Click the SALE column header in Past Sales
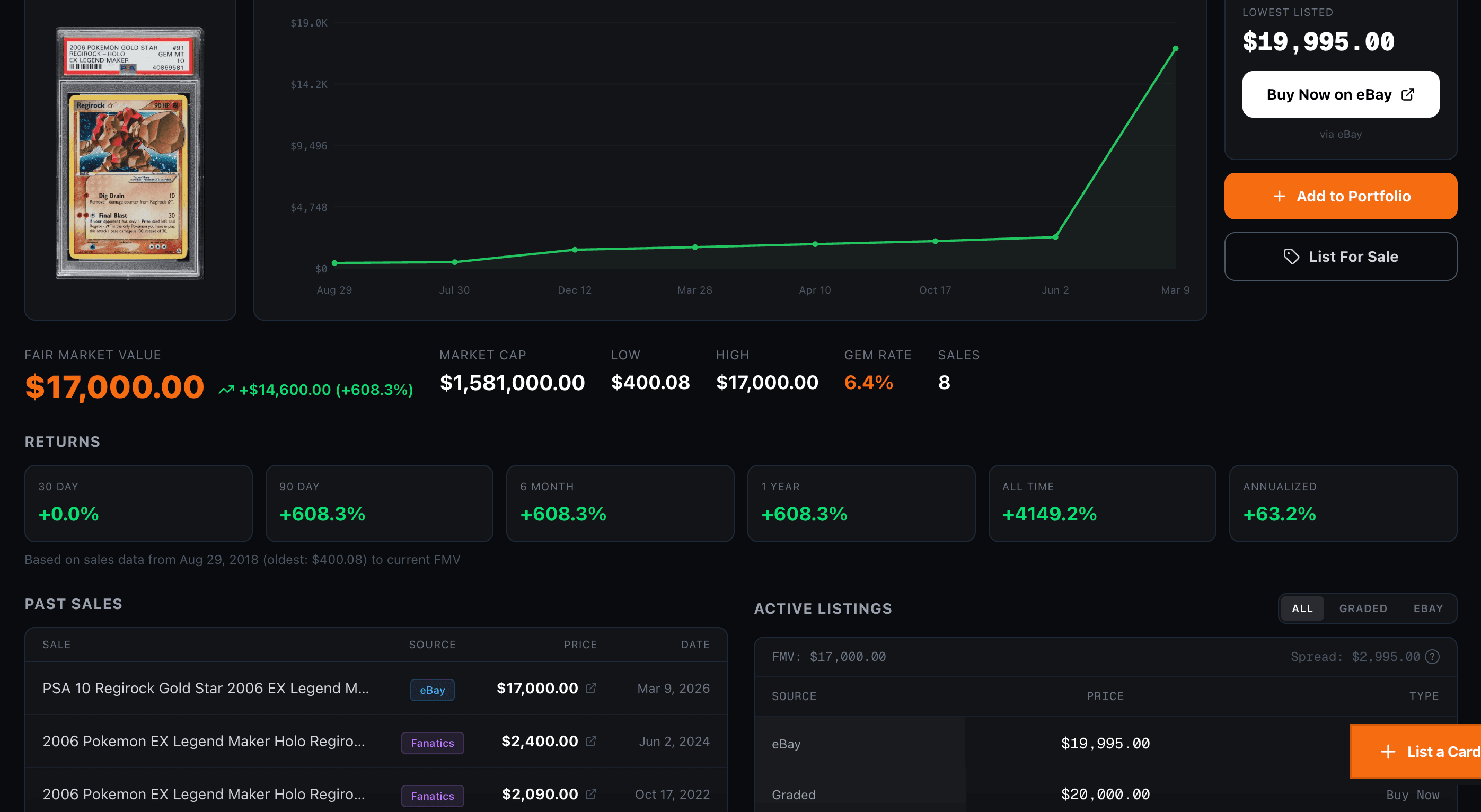 pos(56,644)
